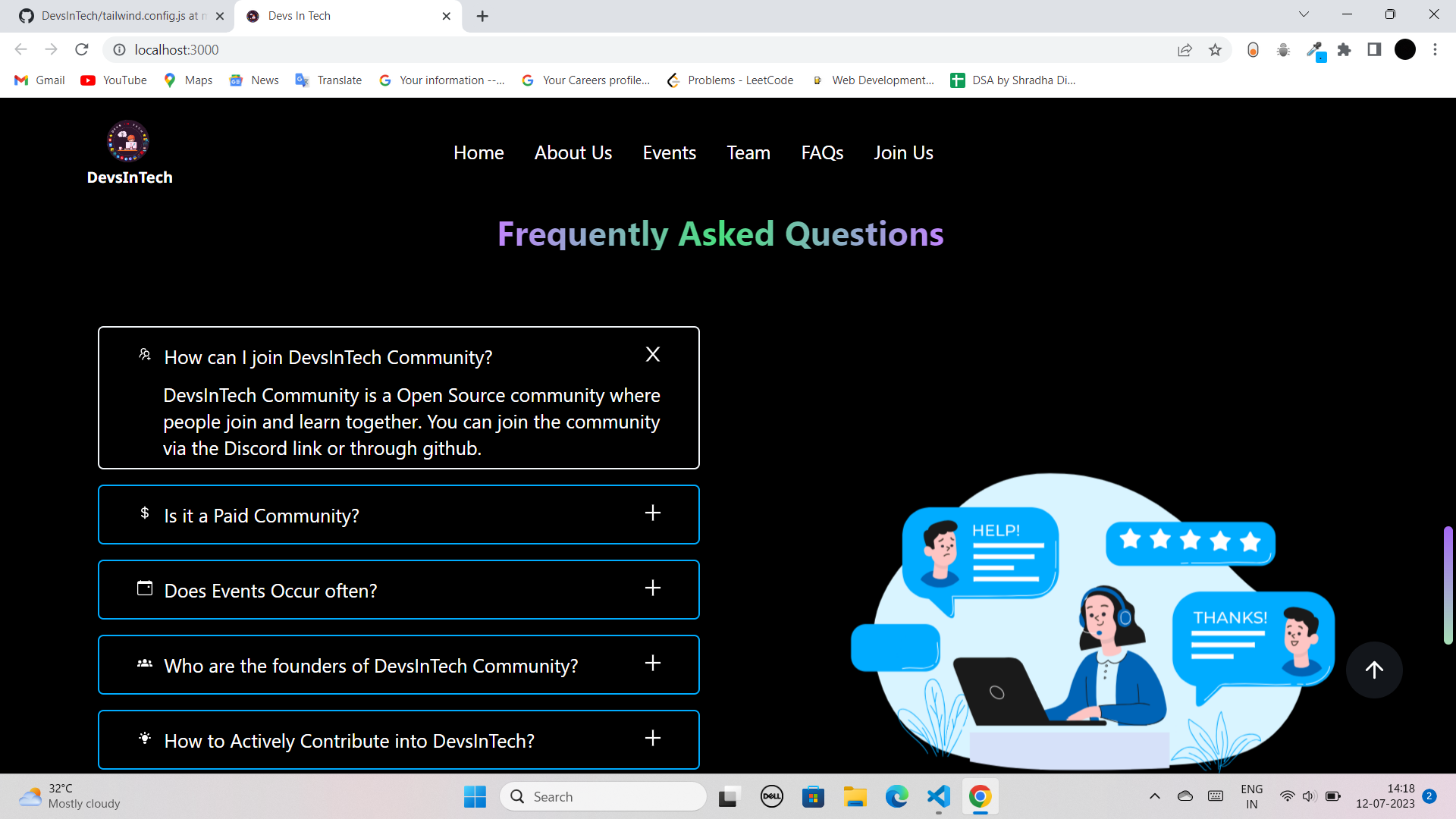1456x819 pixels.
Task: Open File Explorer from the taskbar
Action: pyautogui.click(x=855, y=796)
